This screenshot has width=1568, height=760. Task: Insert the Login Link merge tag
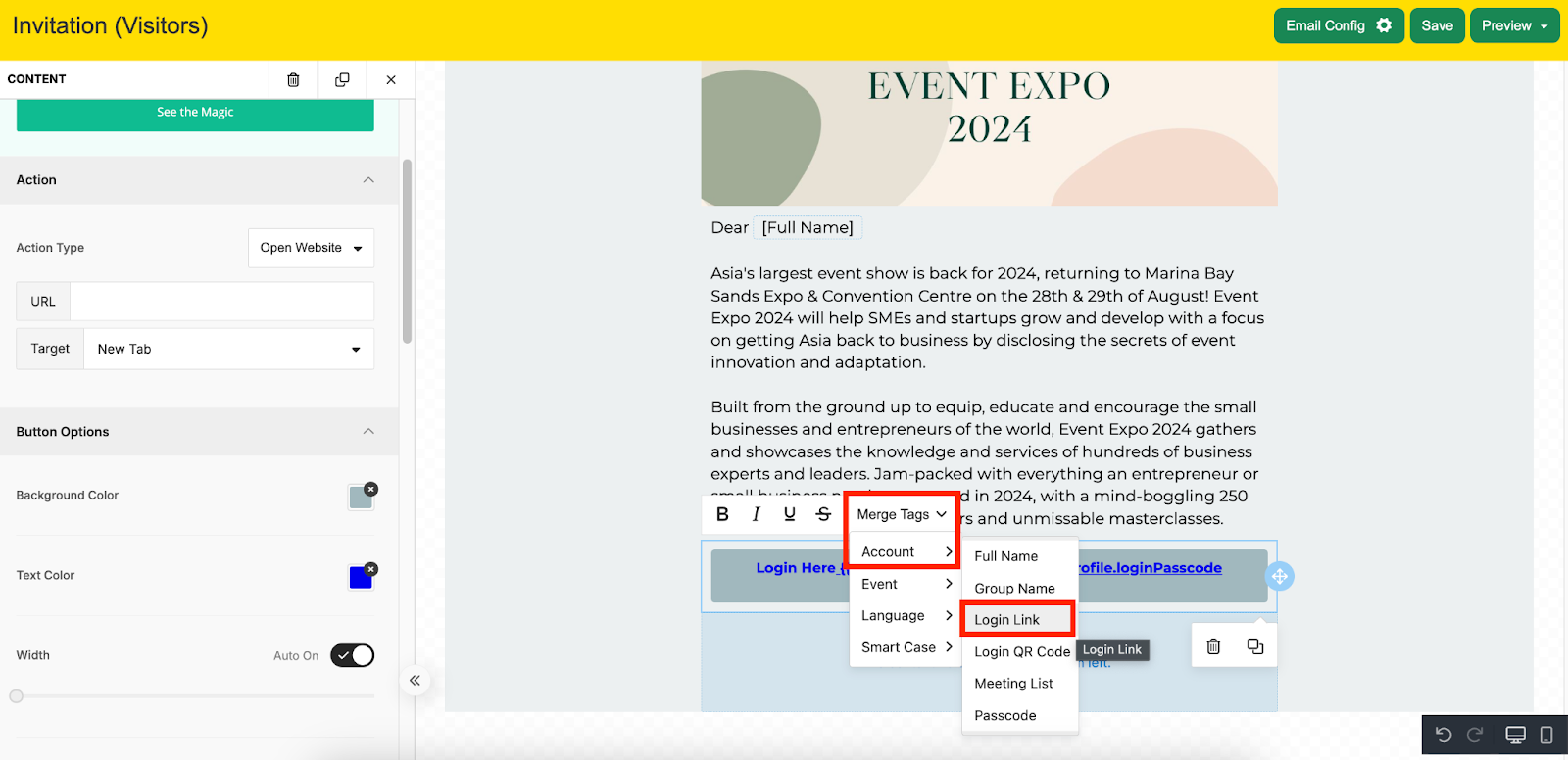(x=1019, y=620)
